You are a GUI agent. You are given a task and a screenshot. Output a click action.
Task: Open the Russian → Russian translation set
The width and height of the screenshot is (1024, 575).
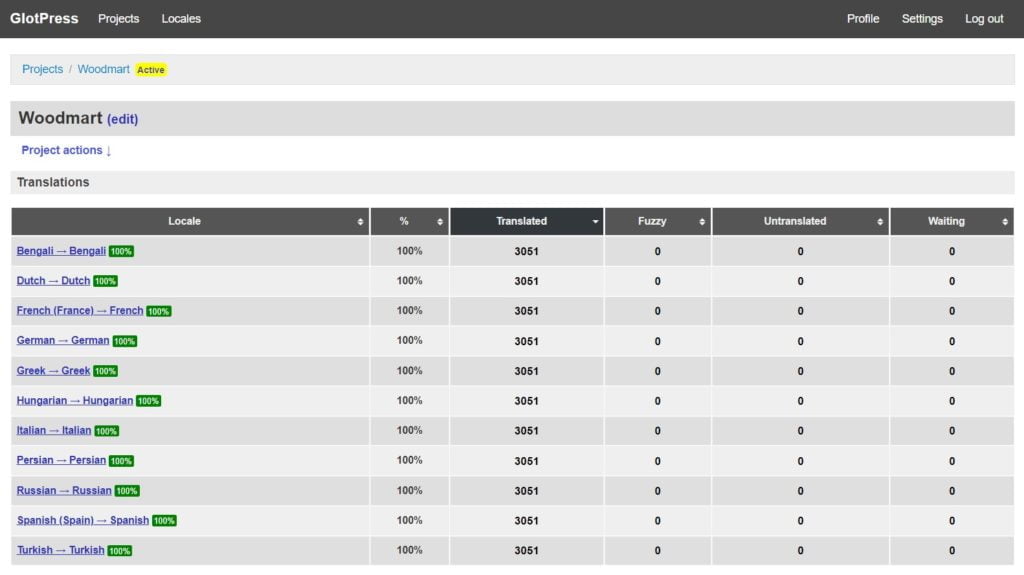[64, 491]
